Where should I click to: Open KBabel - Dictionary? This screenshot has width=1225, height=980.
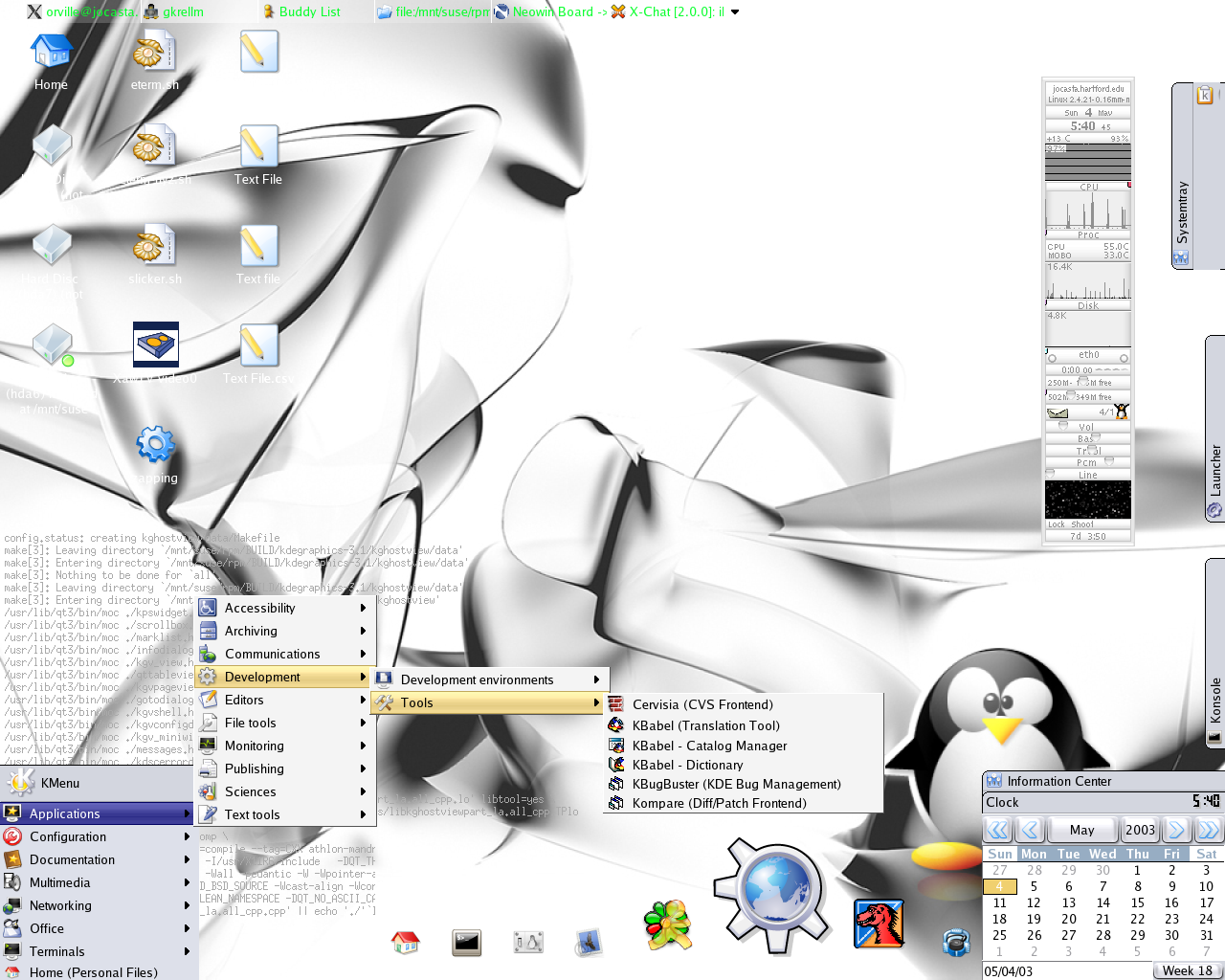(743, 765)
